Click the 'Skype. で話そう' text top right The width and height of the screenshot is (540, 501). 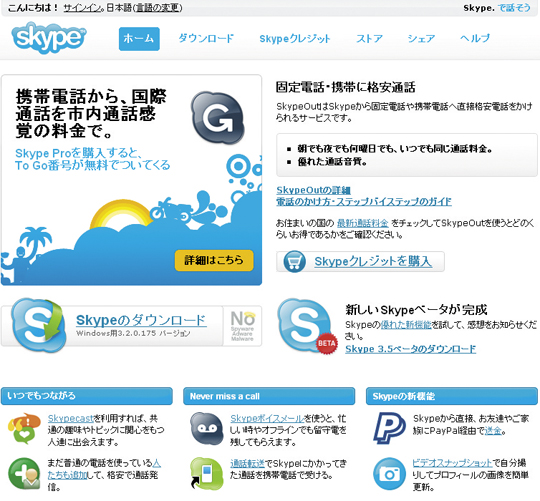(497, 8)
